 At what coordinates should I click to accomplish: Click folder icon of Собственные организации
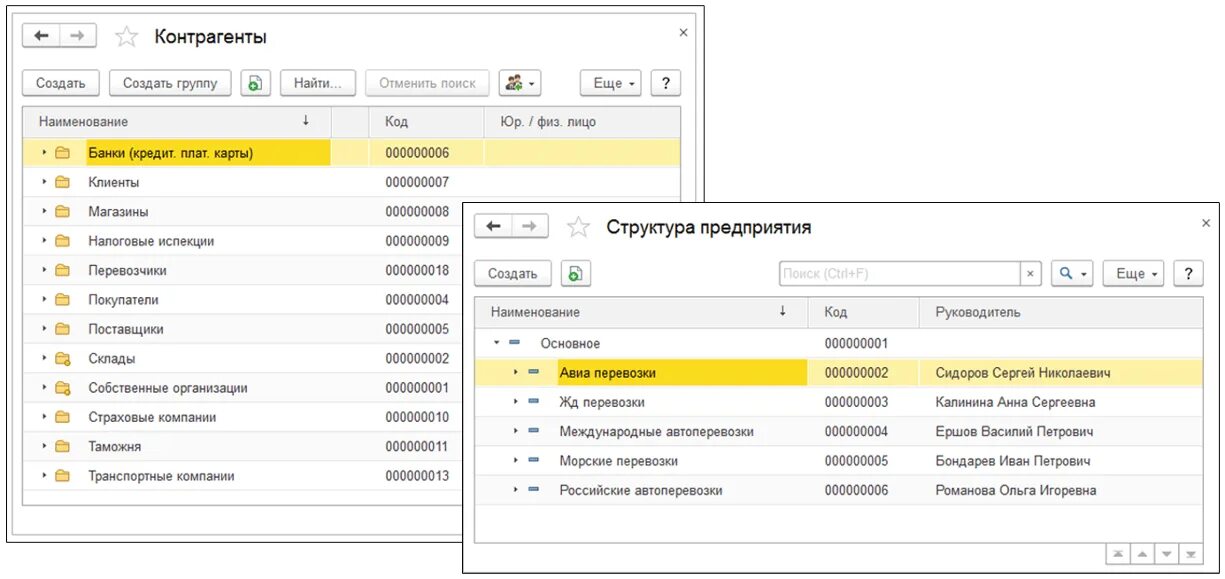click(63, 388)
